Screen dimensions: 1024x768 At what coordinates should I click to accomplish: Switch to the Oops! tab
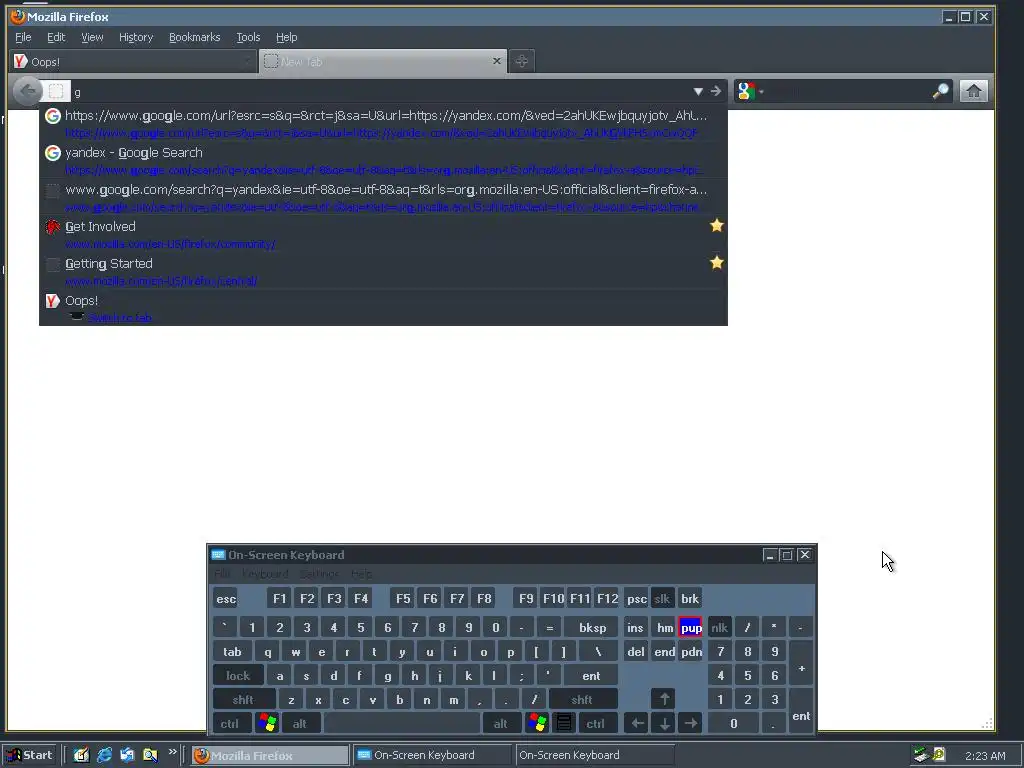coord(134,61)
